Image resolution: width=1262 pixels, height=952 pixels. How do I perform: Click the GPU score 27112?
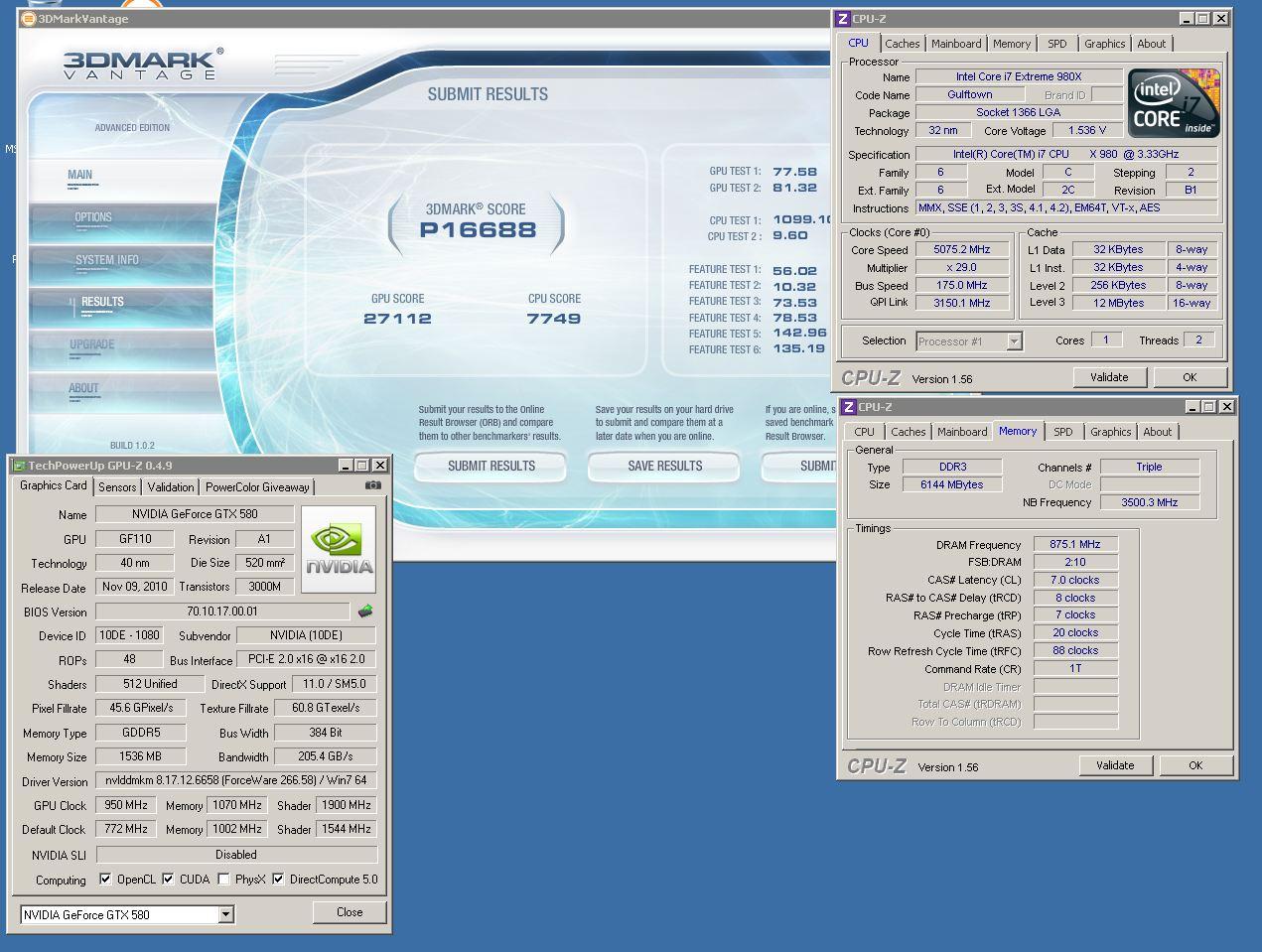pyautogui.click(x=397, y=319)
